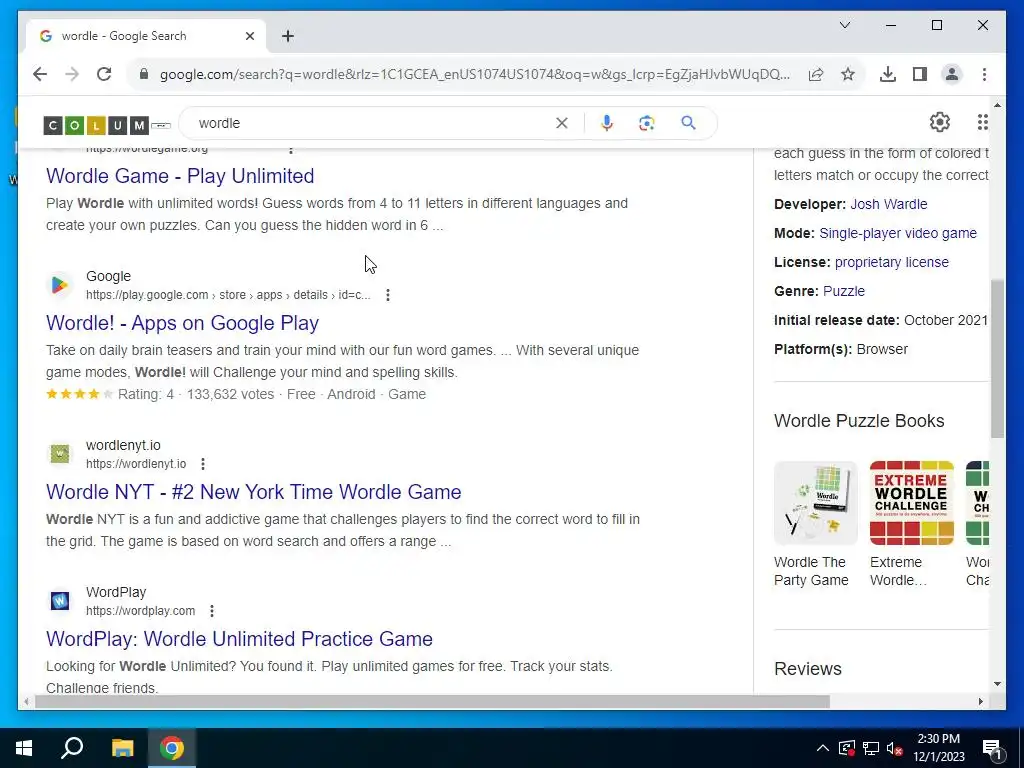The height and width of the screenshot is (768, 1024).
Task: Open the Josh Wardle developer link
Action: tap(888, 204)
